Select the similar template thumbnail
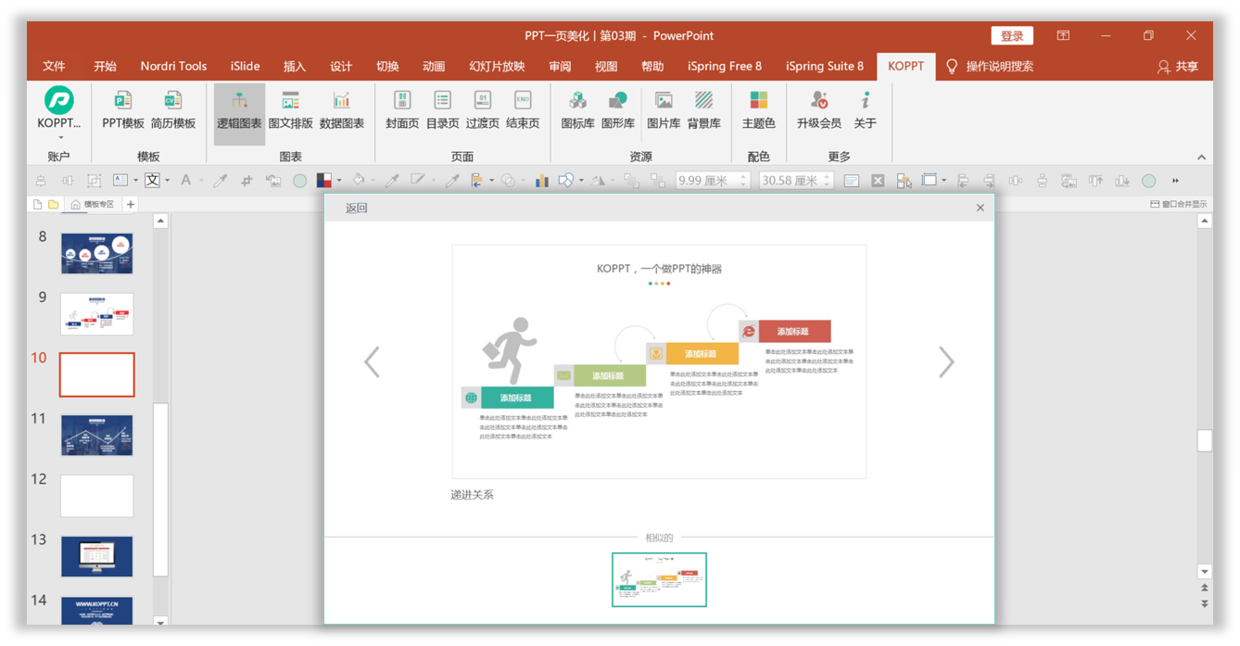 click(x=659, y=579)
